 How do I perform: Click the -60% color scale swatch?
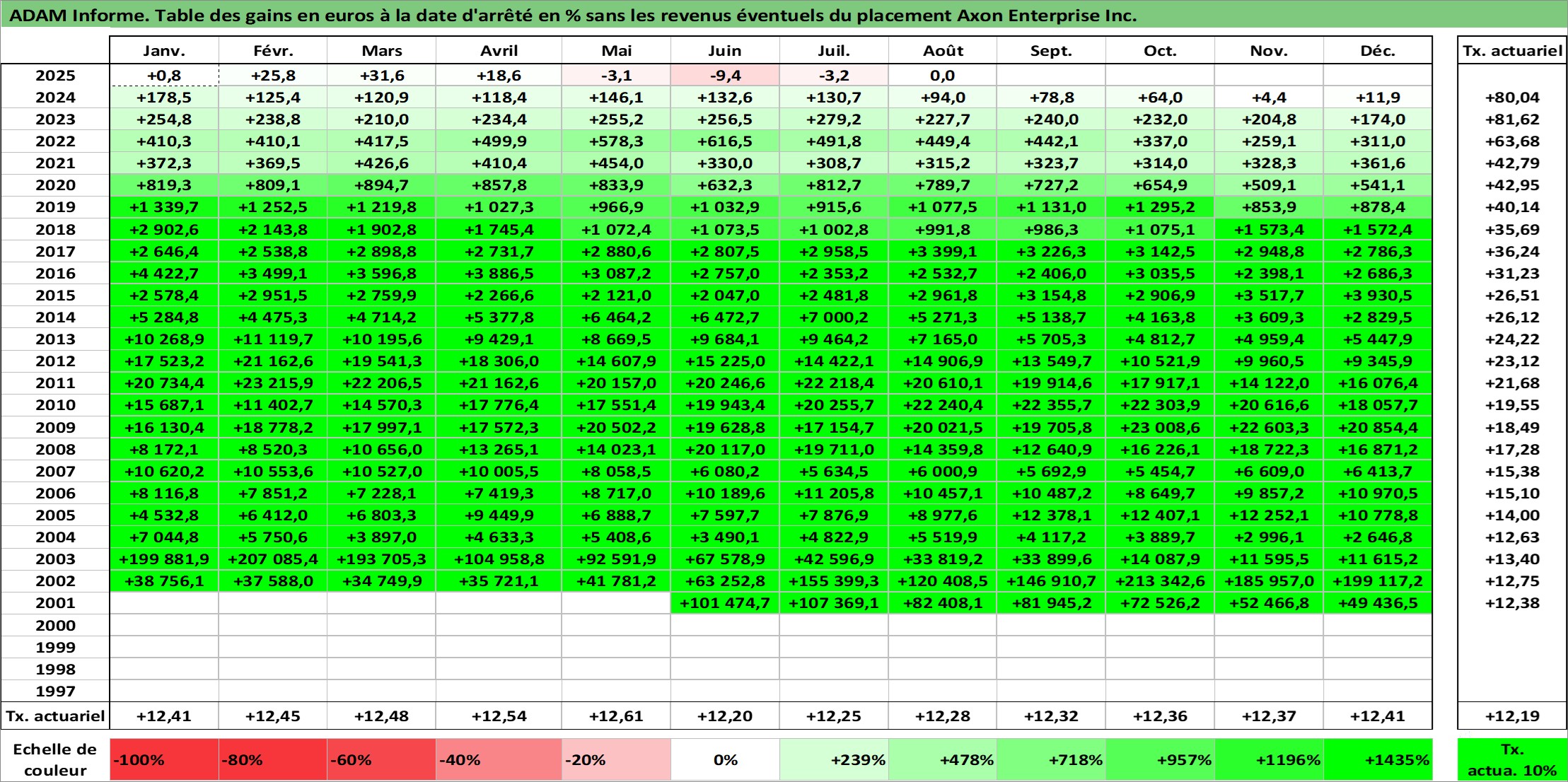(381, 760)
